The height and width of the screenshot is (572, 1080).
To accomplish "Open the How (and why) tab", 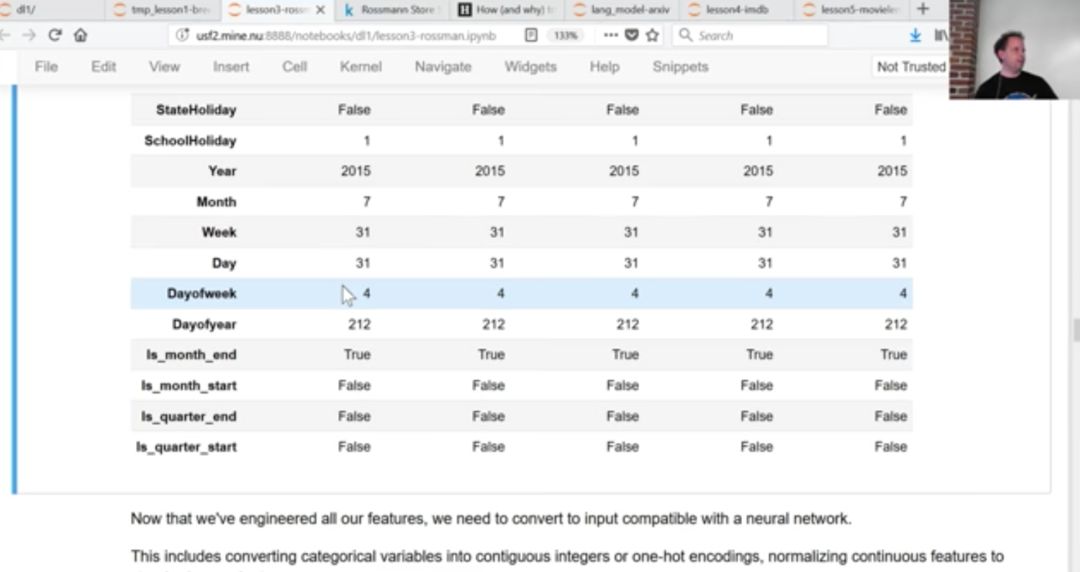I will (x=507, y=10).
